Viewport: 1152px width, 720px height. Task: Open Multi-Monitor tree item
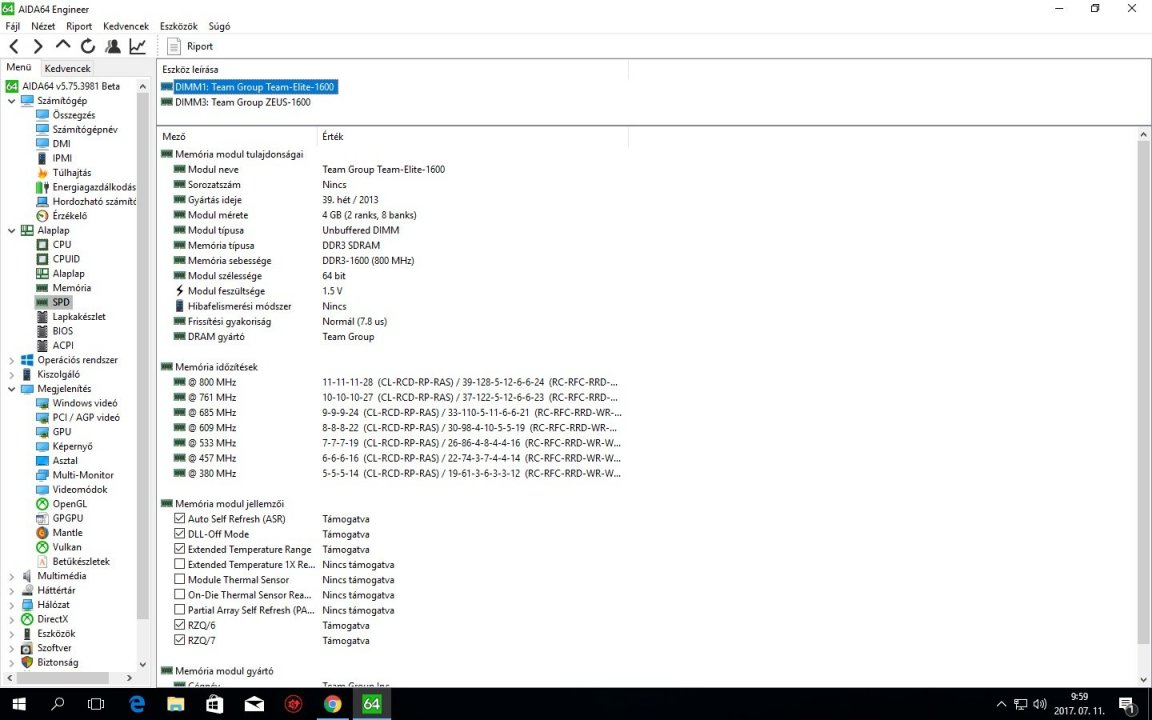(x=83, y=475)
